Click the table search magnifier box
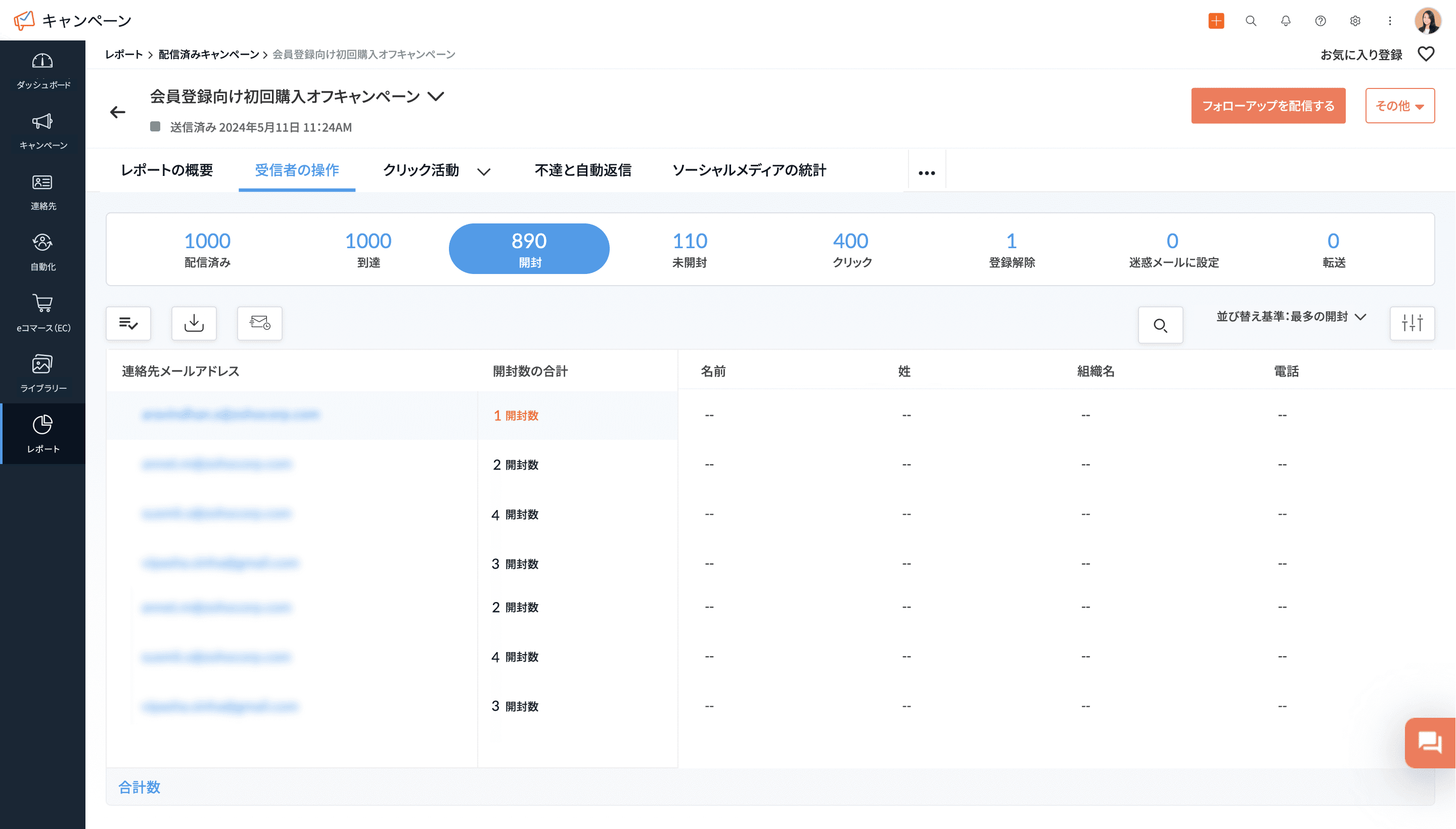This screenshot has height=829, width=1456. pos(1160,325)
